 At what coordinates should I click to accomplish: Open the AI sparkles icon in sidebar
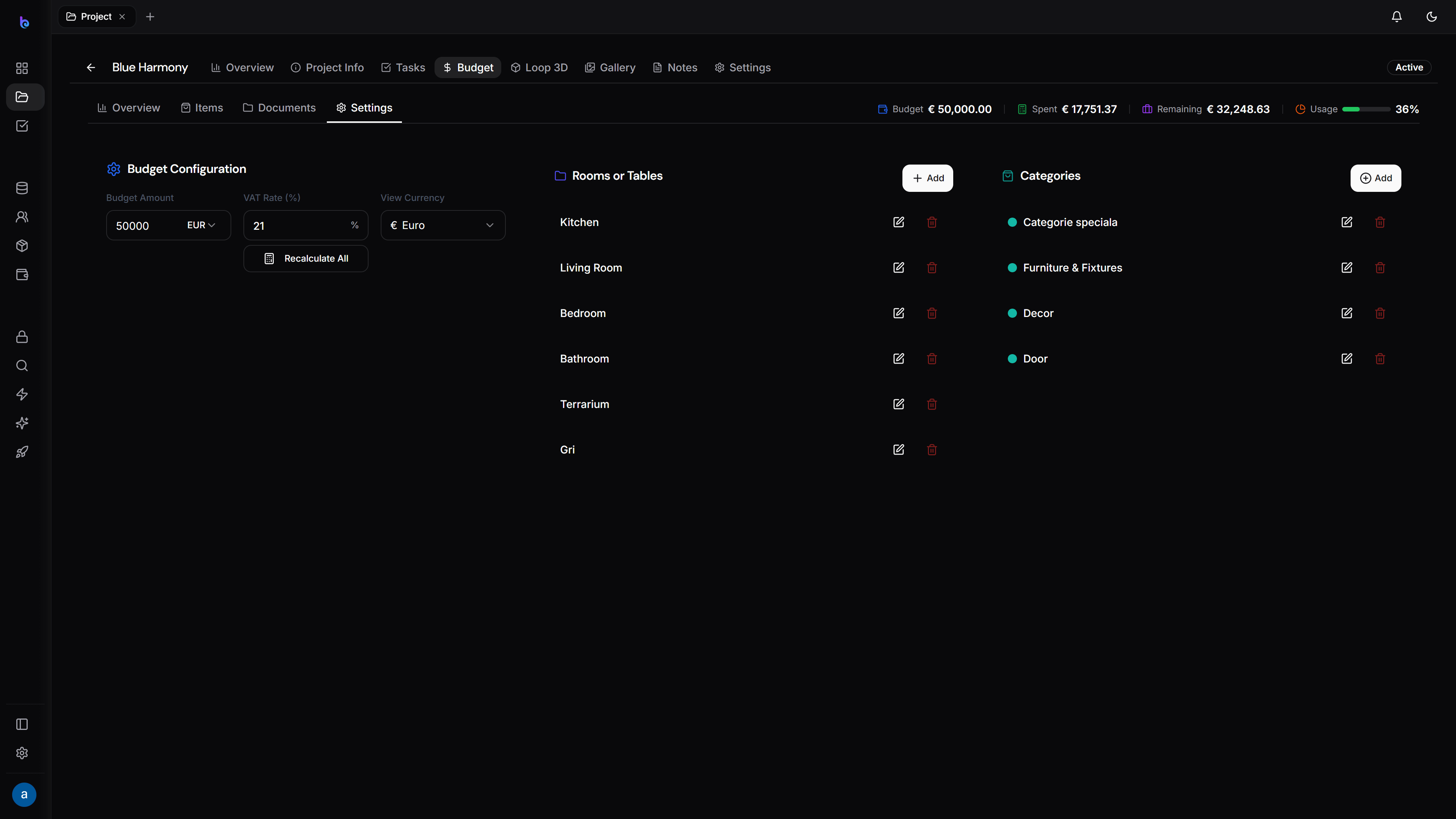point(22,424)
